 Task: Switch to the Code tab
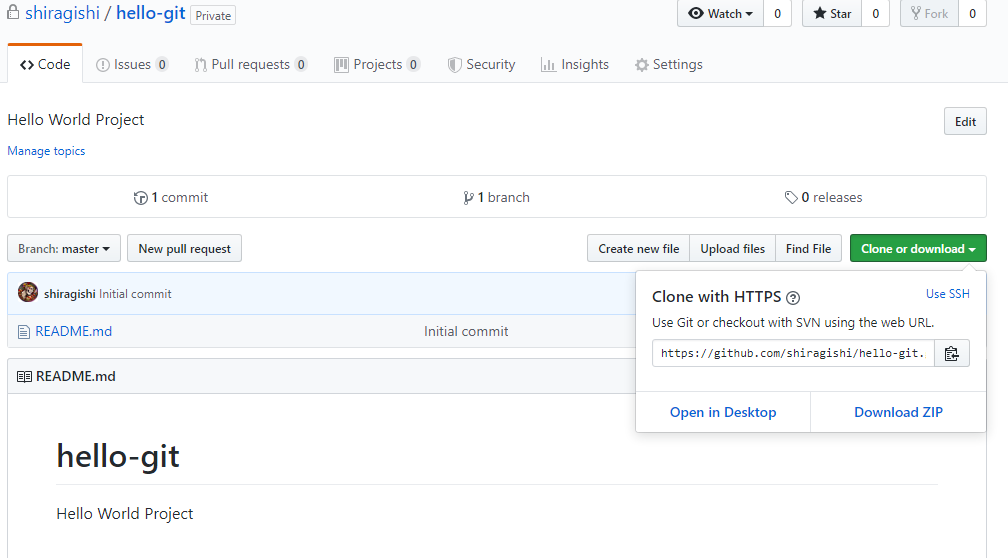(x=45, y=64)
